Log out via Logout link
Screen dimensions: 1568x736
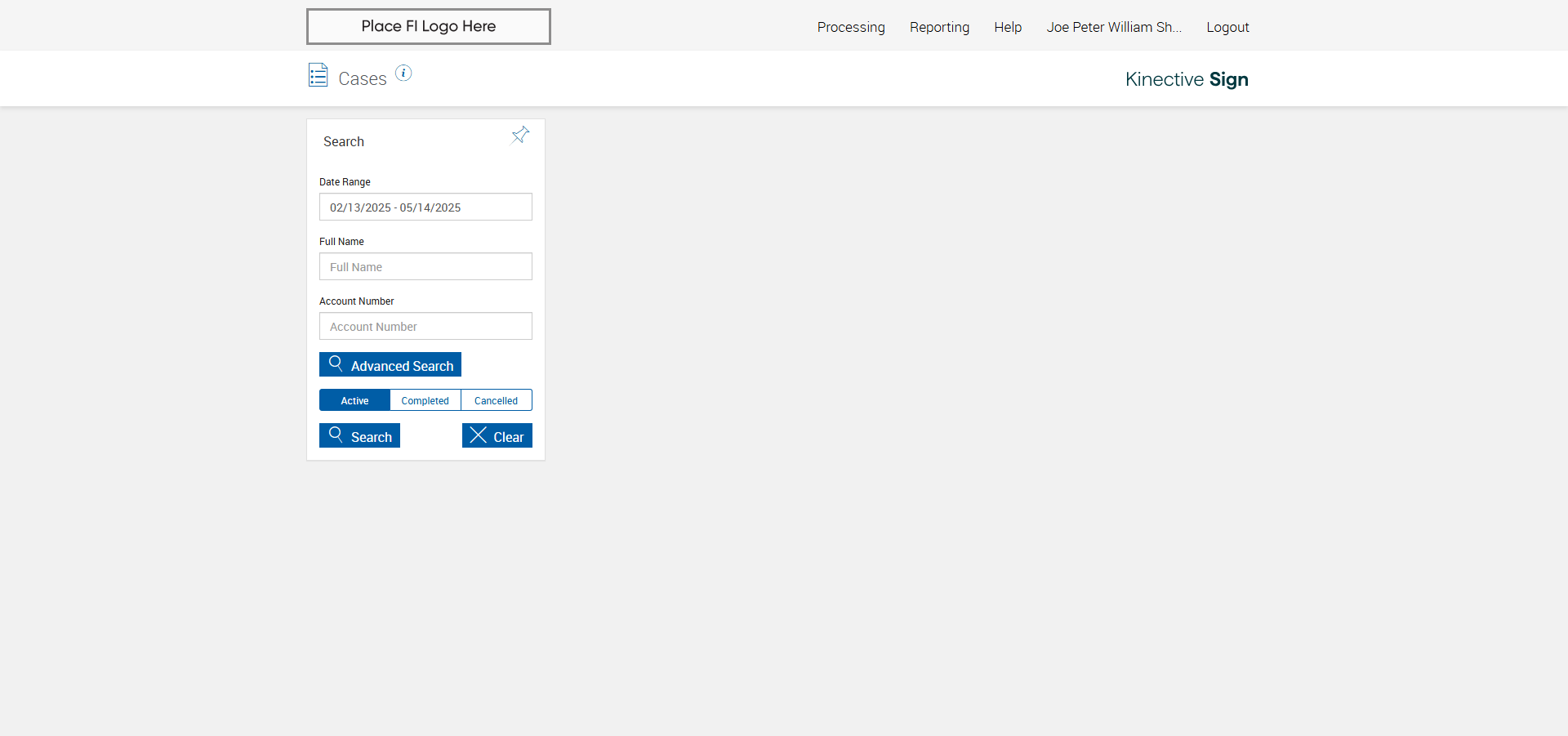[1227, 27]
